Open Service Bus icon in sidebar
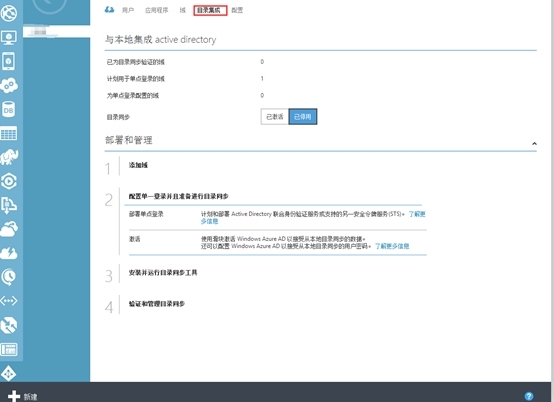This screenshot has height=402, width=554. click(x=9, y=205)
